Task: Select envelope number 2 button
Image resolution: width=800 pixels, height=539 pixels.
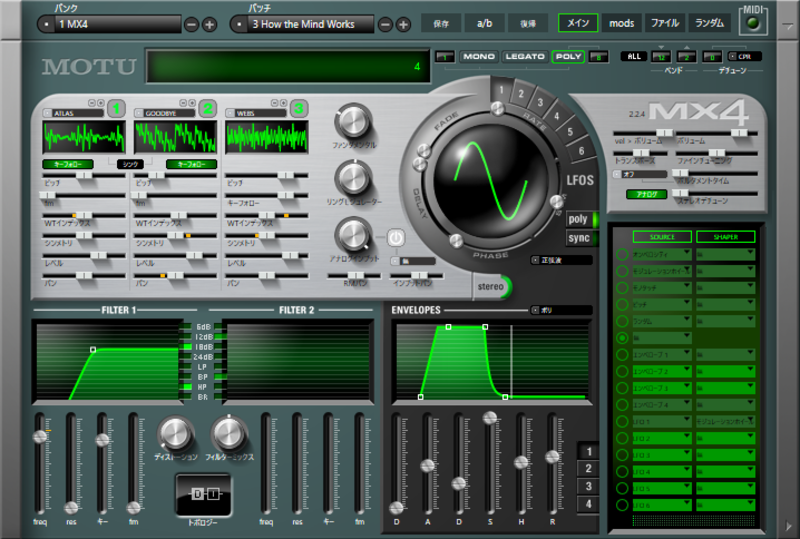Action: click(x=588, y=469)
